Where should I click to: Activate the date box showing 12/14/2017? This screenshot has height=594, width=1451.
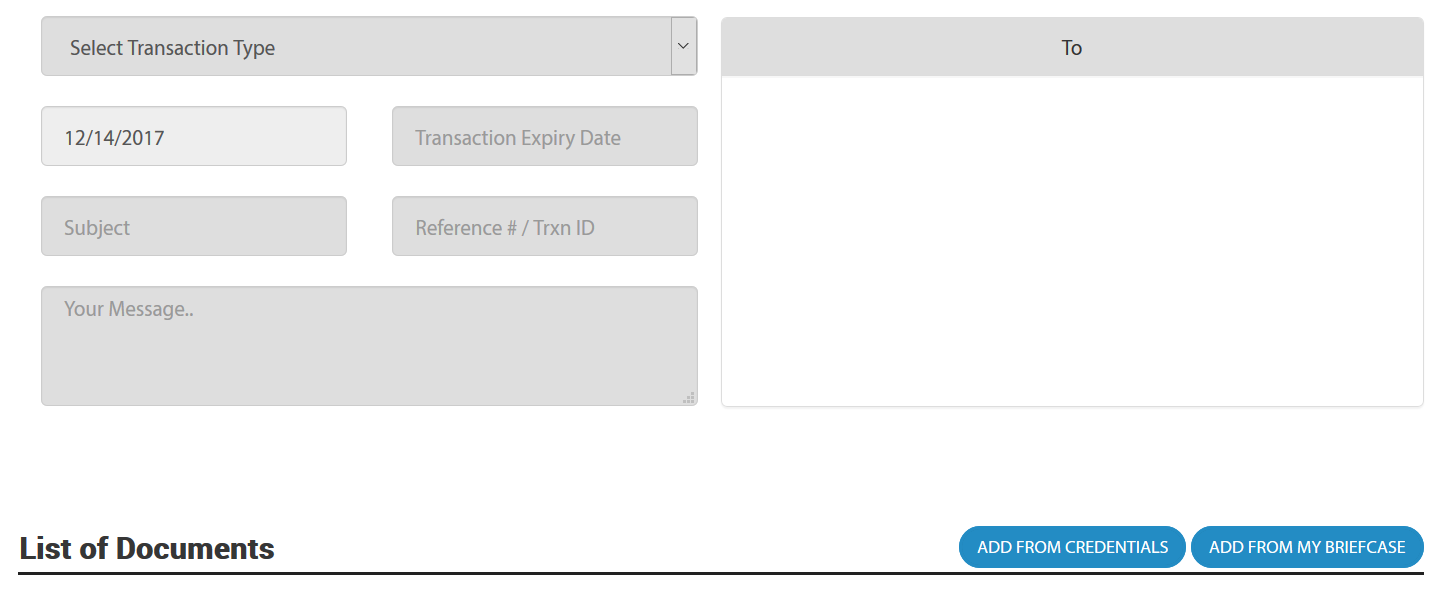click(194, 136)
